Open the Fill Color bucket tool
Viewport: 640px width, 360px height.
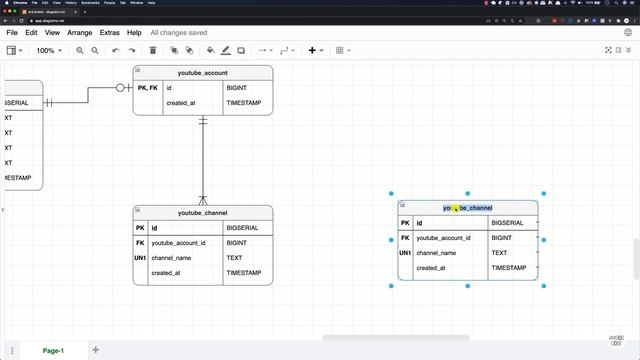(x=211, y=50)
